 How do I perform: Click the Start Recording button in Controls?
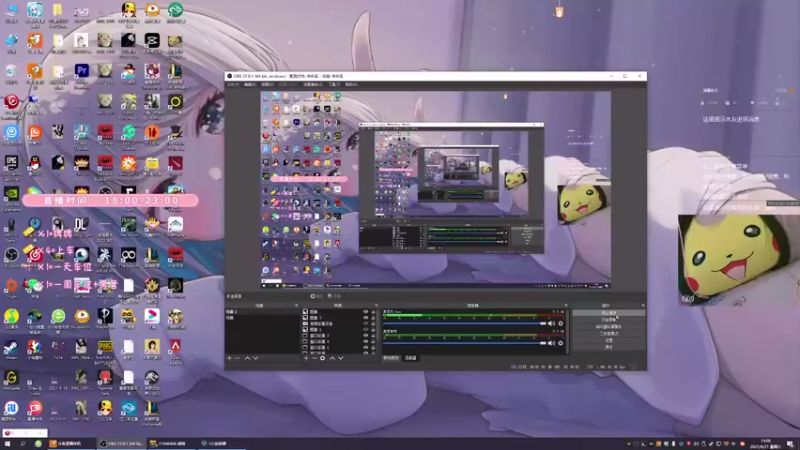click(x=609, y=319)
